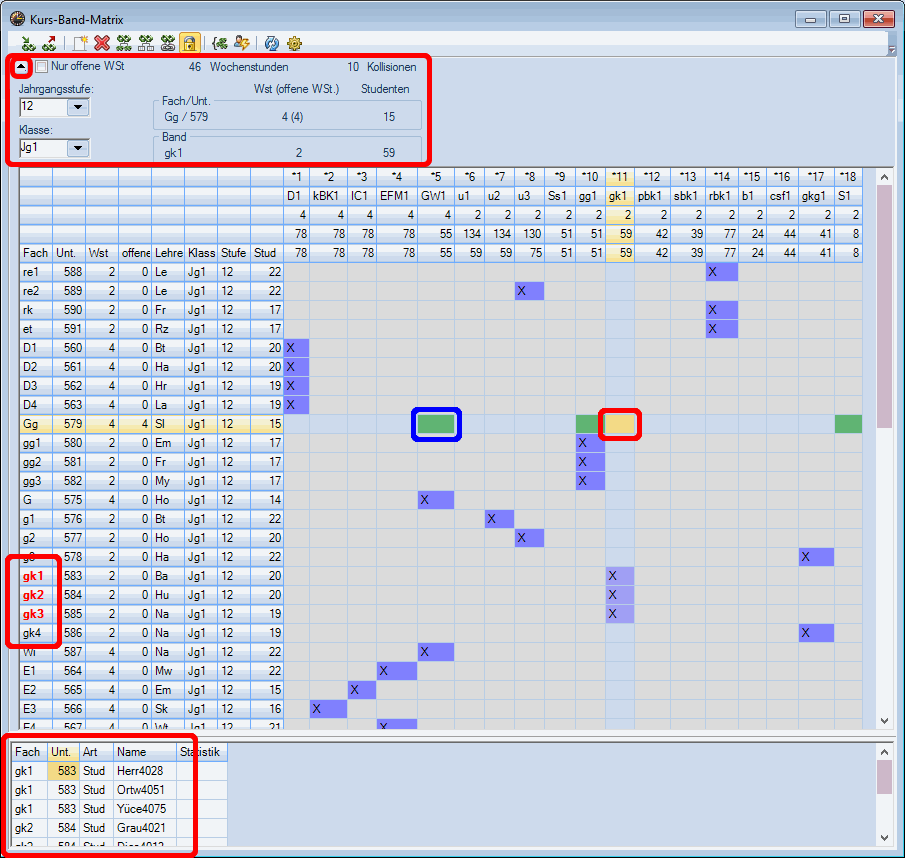Open the Jahrgangsstufe dropdown
The image size is (905, 858).
tap(79, 106)
